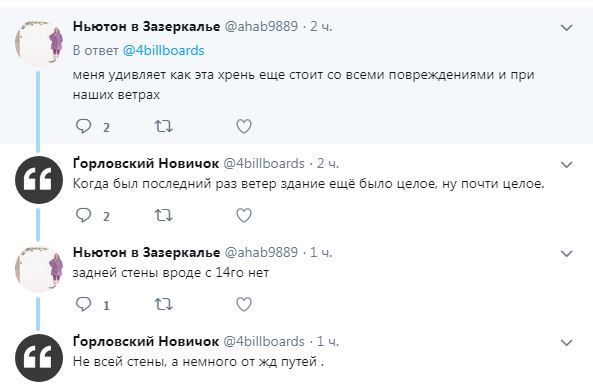Image resolution: width=593 pixels, height=385 pixels.
Task: Reply to the first tweet by ahab9889
Action: point(84,126)
